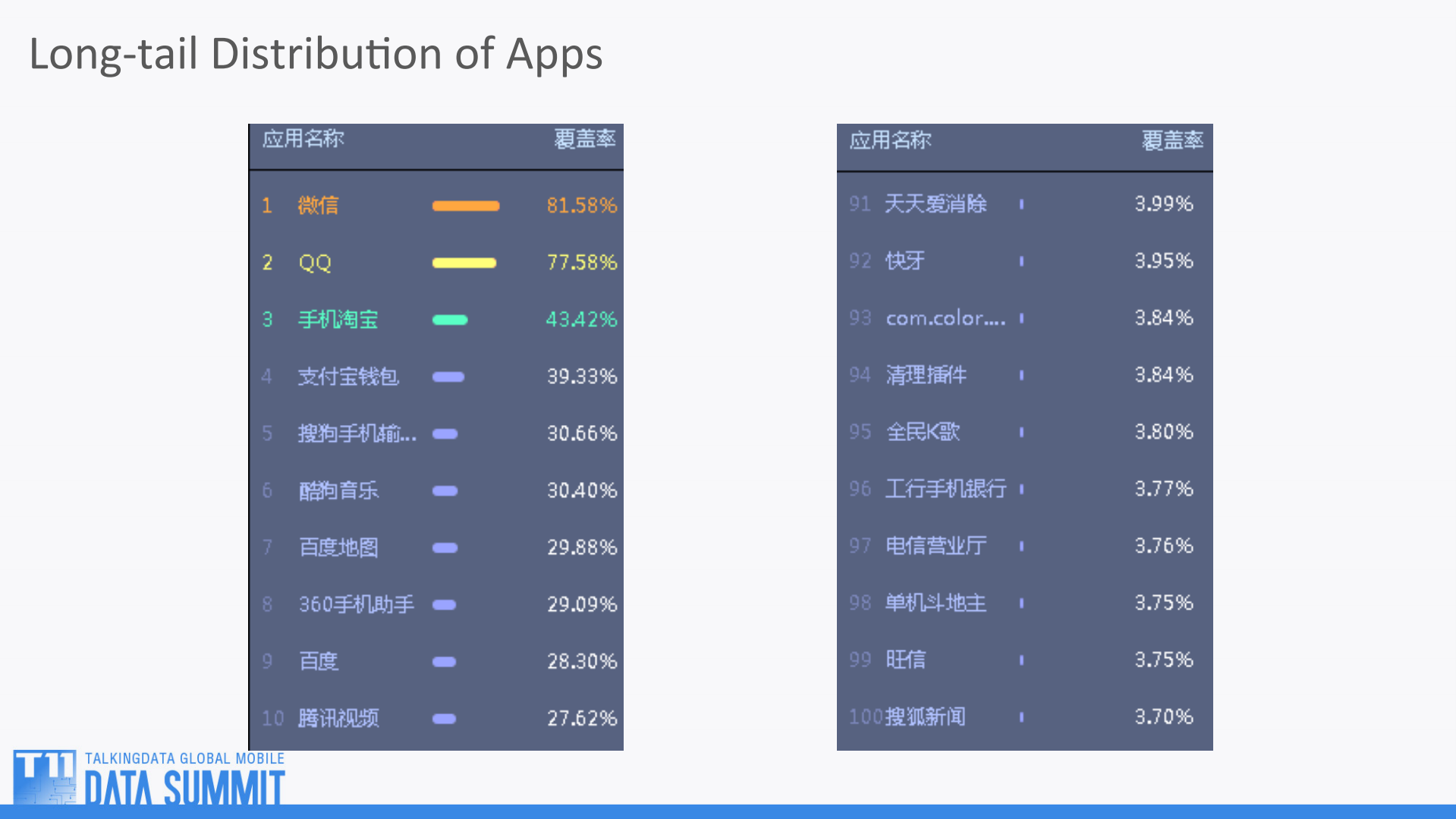Screen dimensions: 1456x819
Task: Toggle the 天天爱消除 row selection
Action: pyautogui.click(x=935, y=203)
